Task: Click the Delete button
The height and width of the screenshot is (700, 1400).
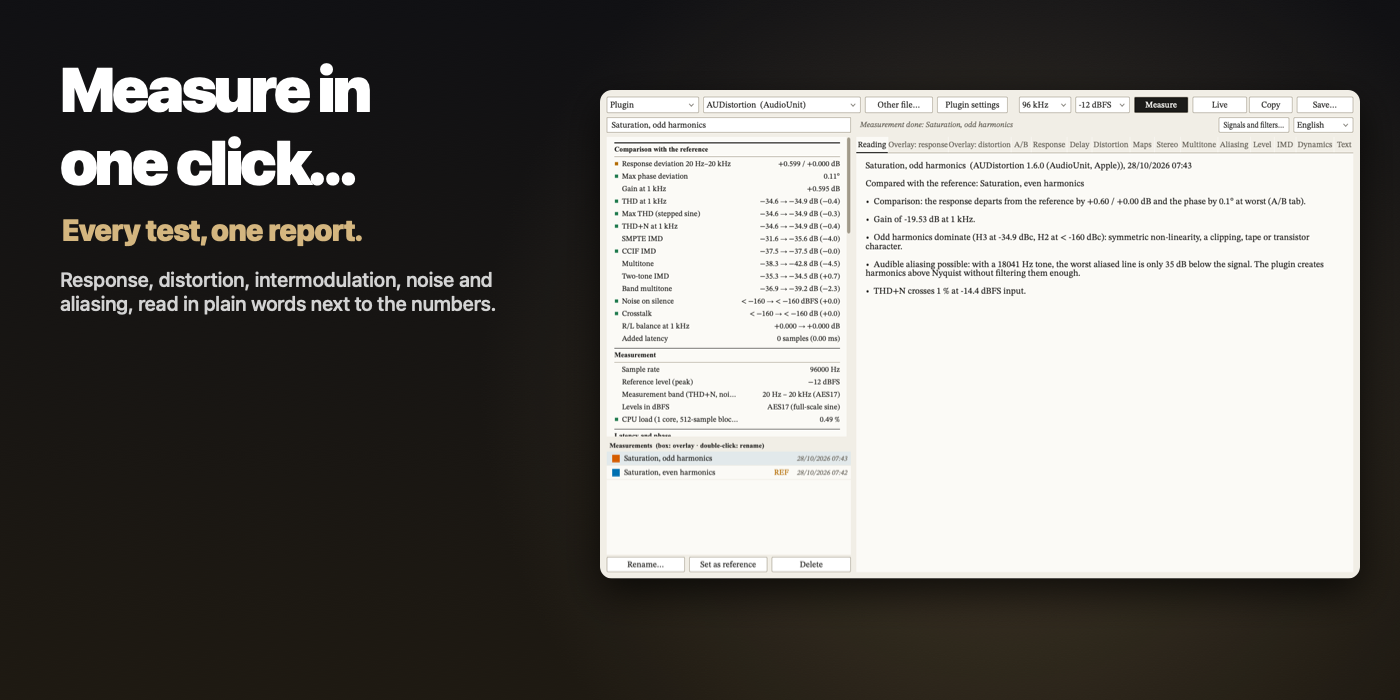Action: (811, 564)
